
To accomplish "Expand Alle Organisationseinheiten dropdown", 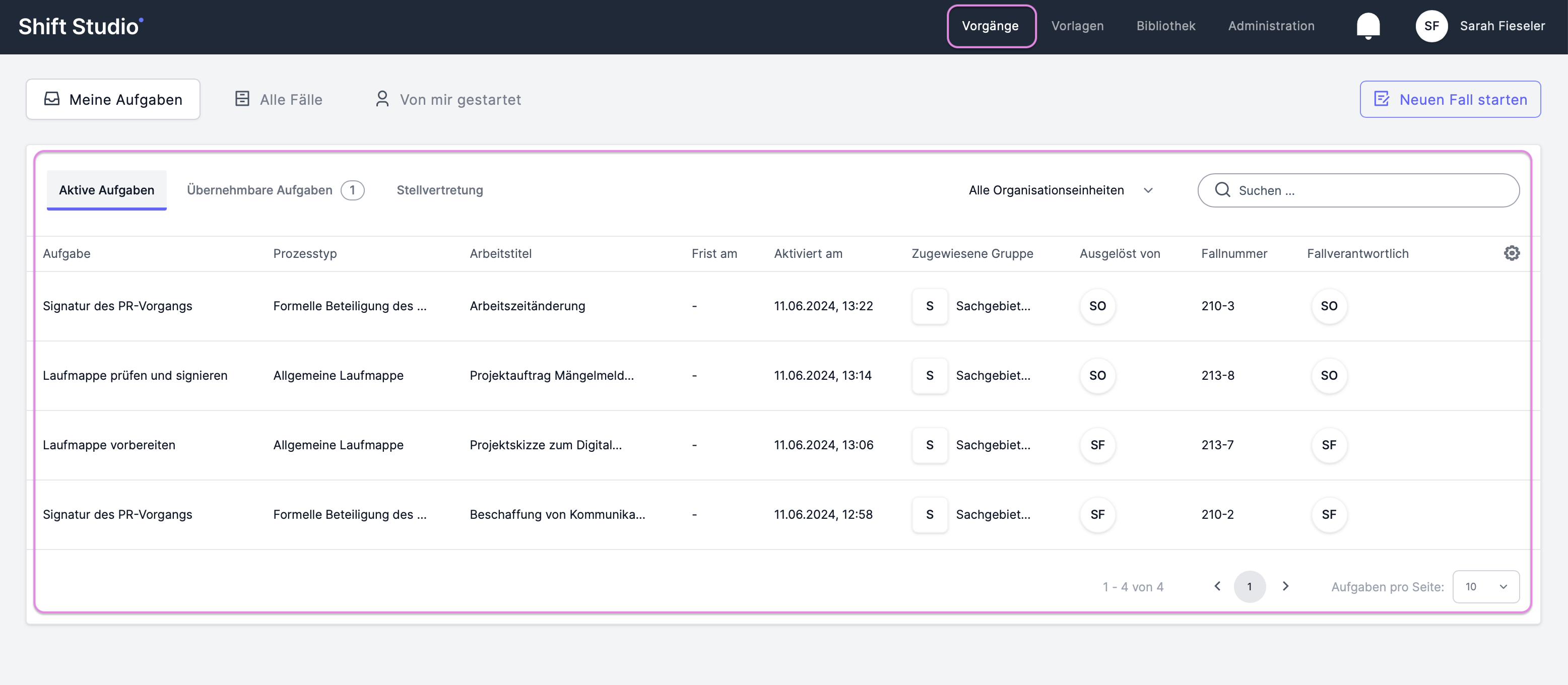I will pos(1061,190).
